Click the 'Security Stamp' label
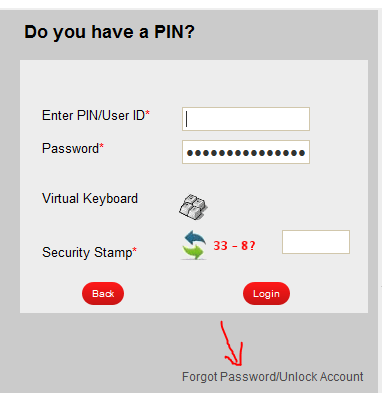This screenshot has height=393, width=382. 87,252
